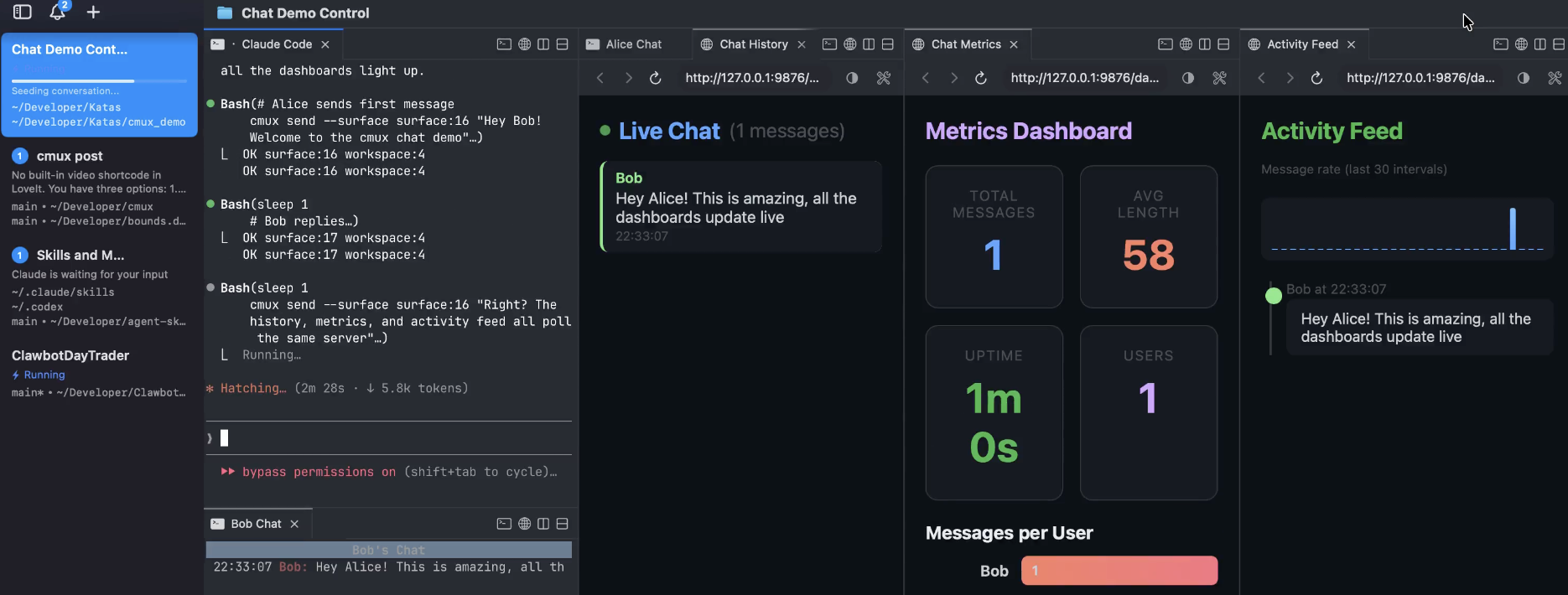Viewport: 1568px width, 595px height.
Task: Reload the Chat History browser page
Action: click(x=656, y=78)
